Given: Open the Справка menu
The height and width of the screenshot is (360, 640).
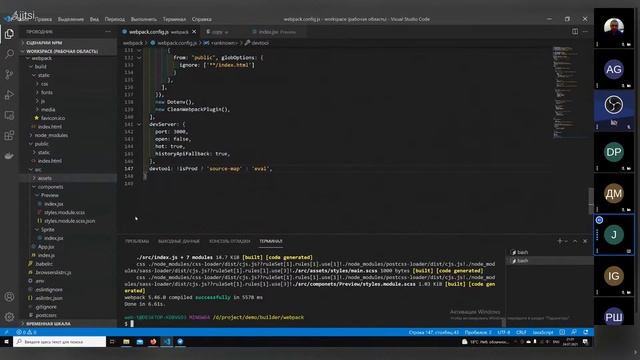Looking at the screenshot, I should pyautogui.click(x=202, y=19).
